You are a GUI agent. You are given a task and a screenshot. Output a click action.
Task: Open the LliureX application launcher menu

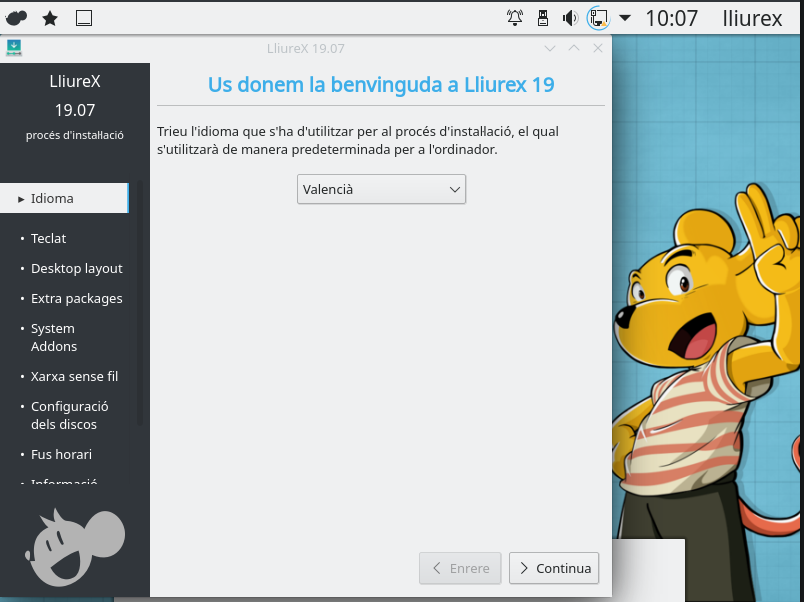tap(16, 18)
